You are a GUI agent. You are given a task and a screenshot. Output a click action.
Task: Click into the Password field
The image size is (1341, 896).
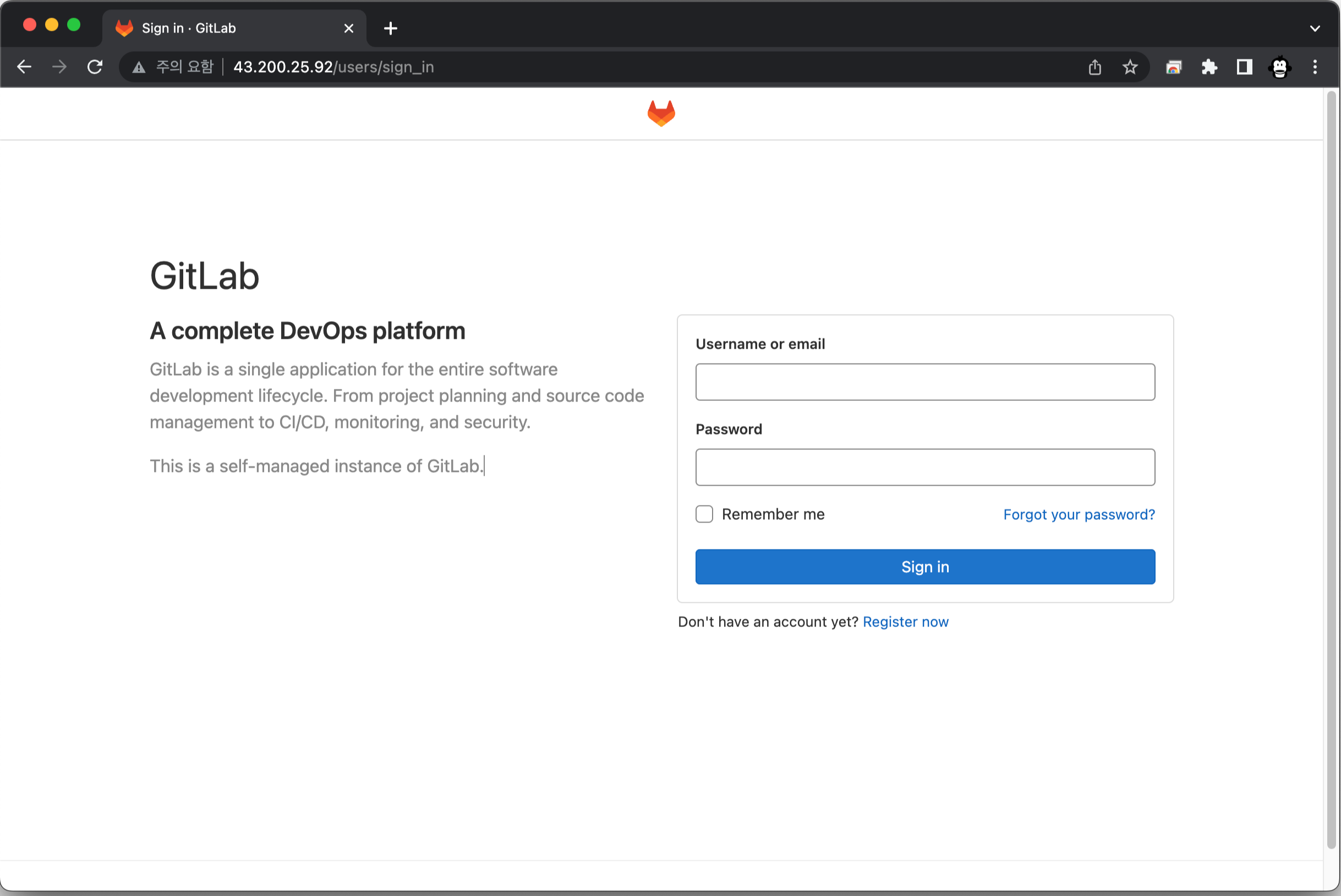coord(925,467)
